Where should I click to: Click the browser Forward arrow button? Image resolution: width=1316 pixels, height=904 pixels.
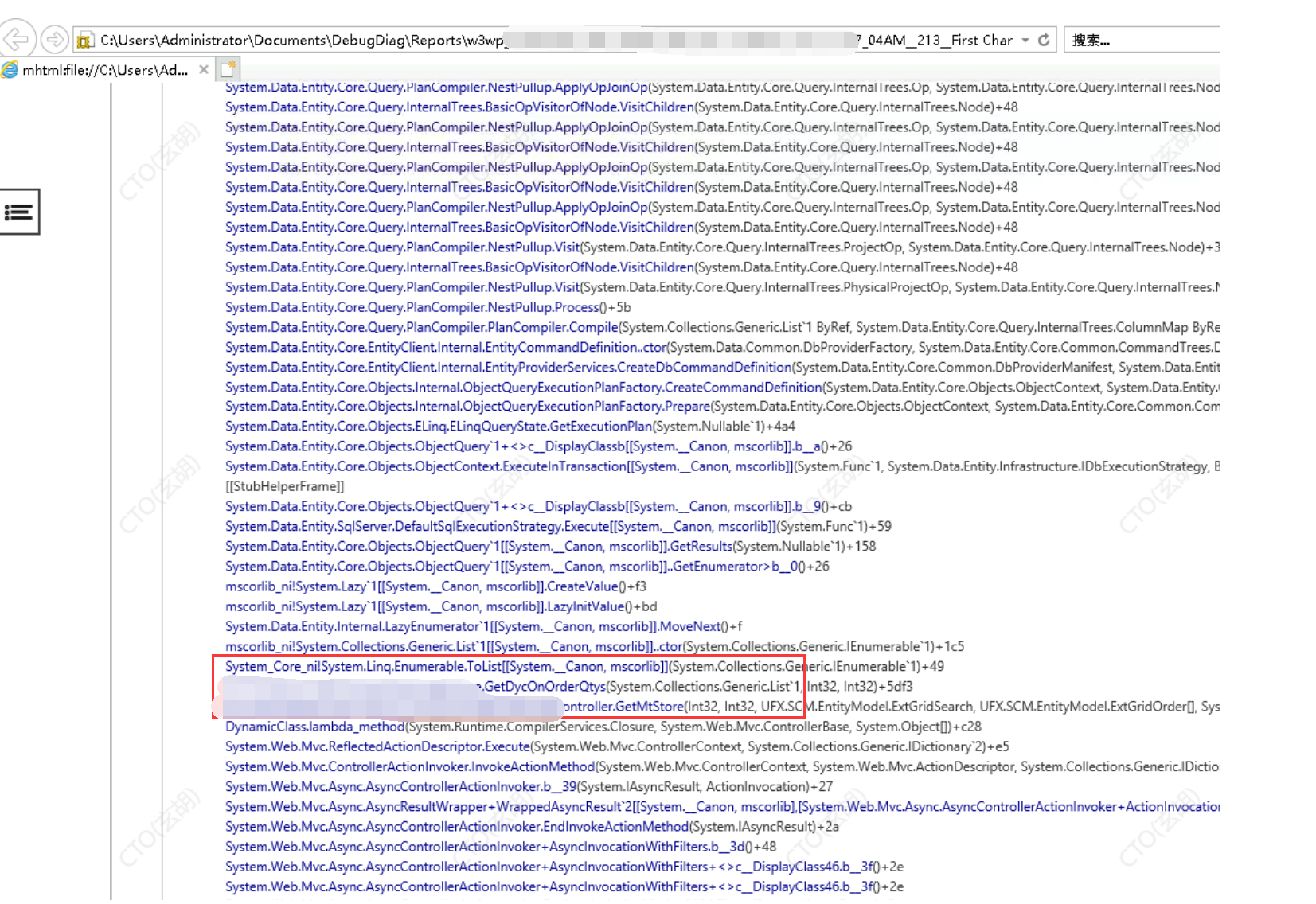pos(54,39)
